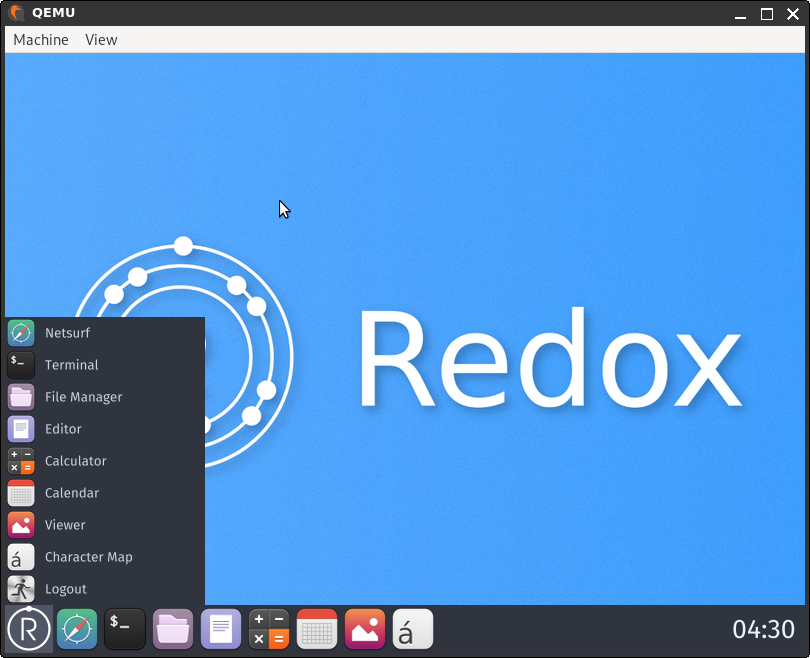This screenshot has height=658, width=810.
Task: Launch the Calculator taskbar icon
Action: point(268,629)
